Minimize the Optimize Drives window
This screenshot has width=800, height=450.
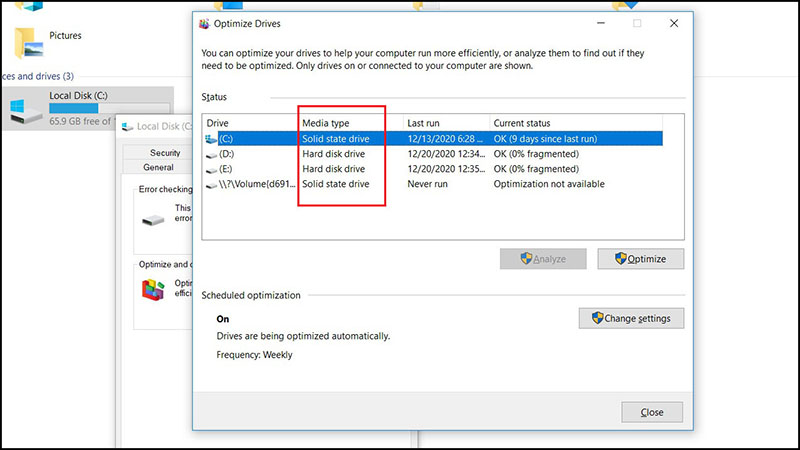(600, 23)
